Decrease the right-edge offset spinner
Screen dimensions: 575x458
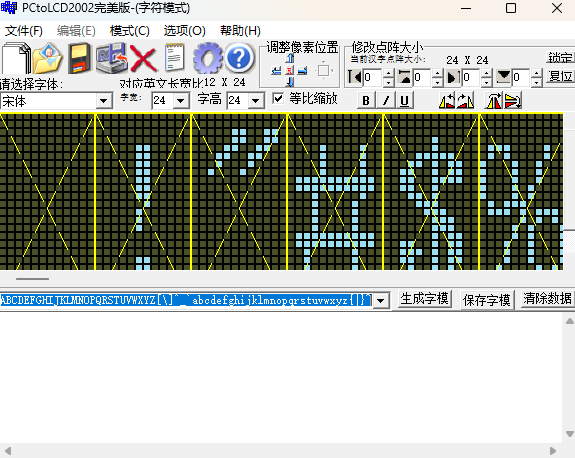click(x=487, y=82)
